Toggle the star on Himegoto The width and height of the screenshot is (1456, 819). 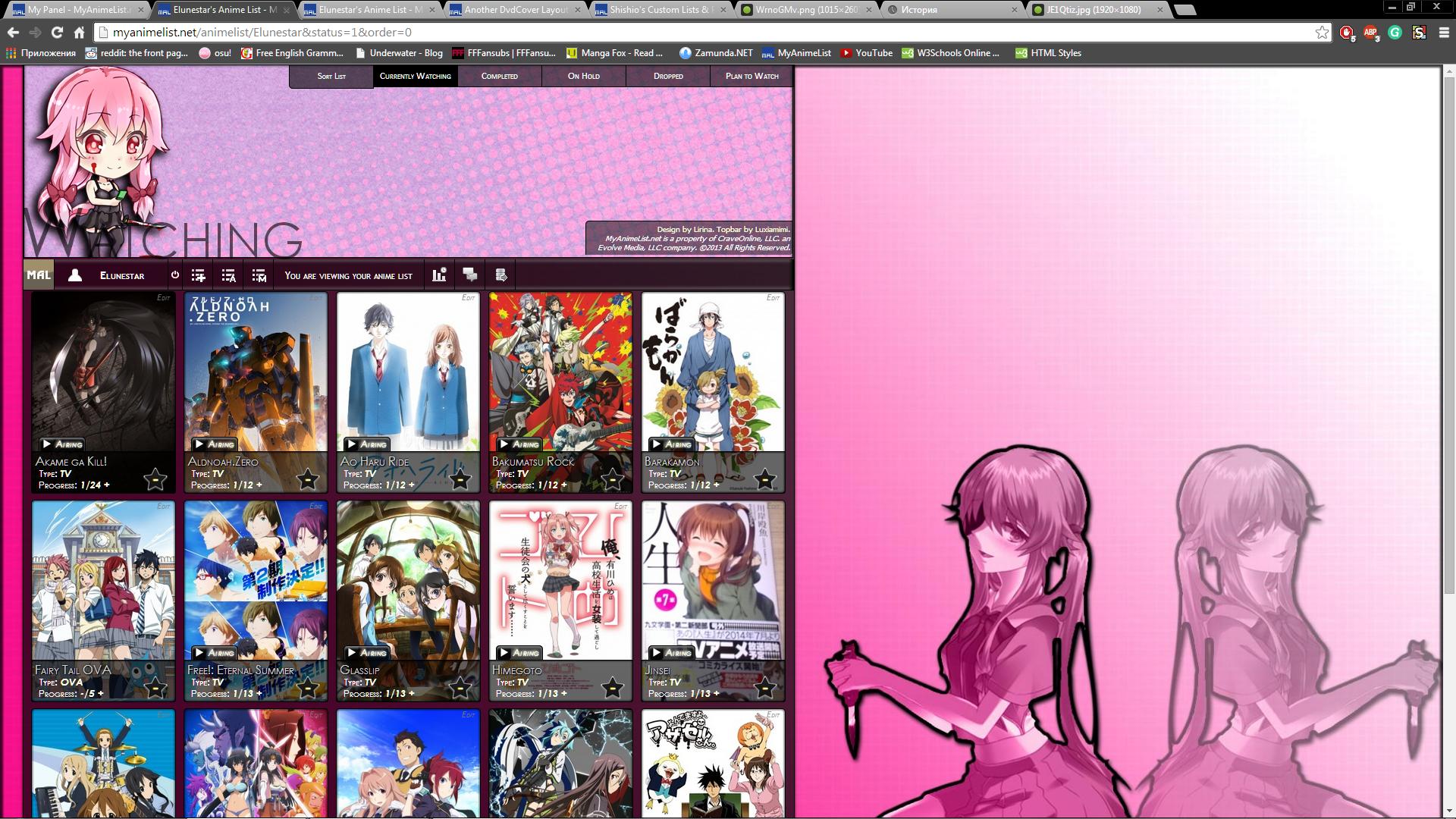pyautogui.click(x=613, y=688)
